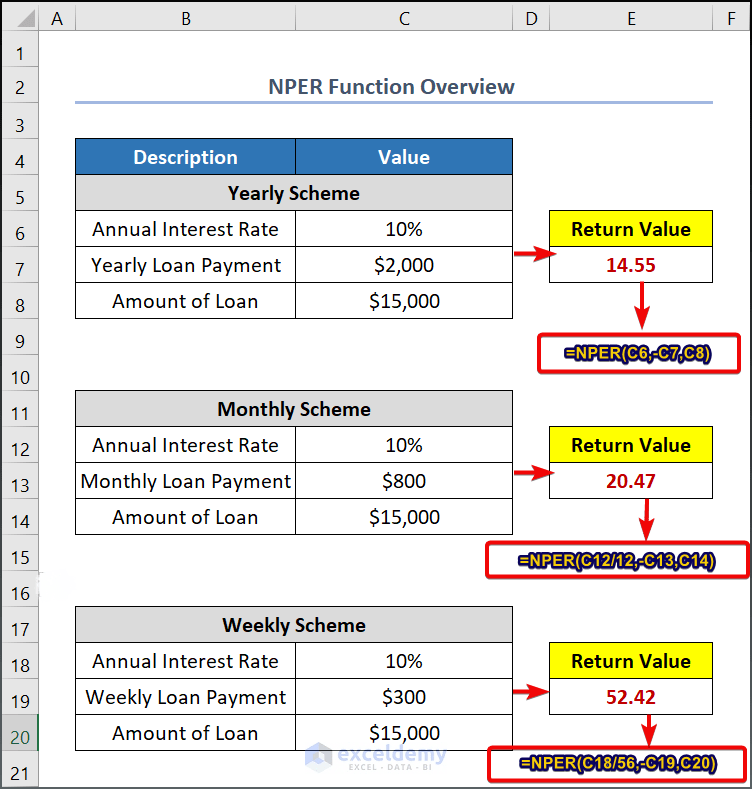
Task: Select row 2 header
Action: tap(20, 87)
